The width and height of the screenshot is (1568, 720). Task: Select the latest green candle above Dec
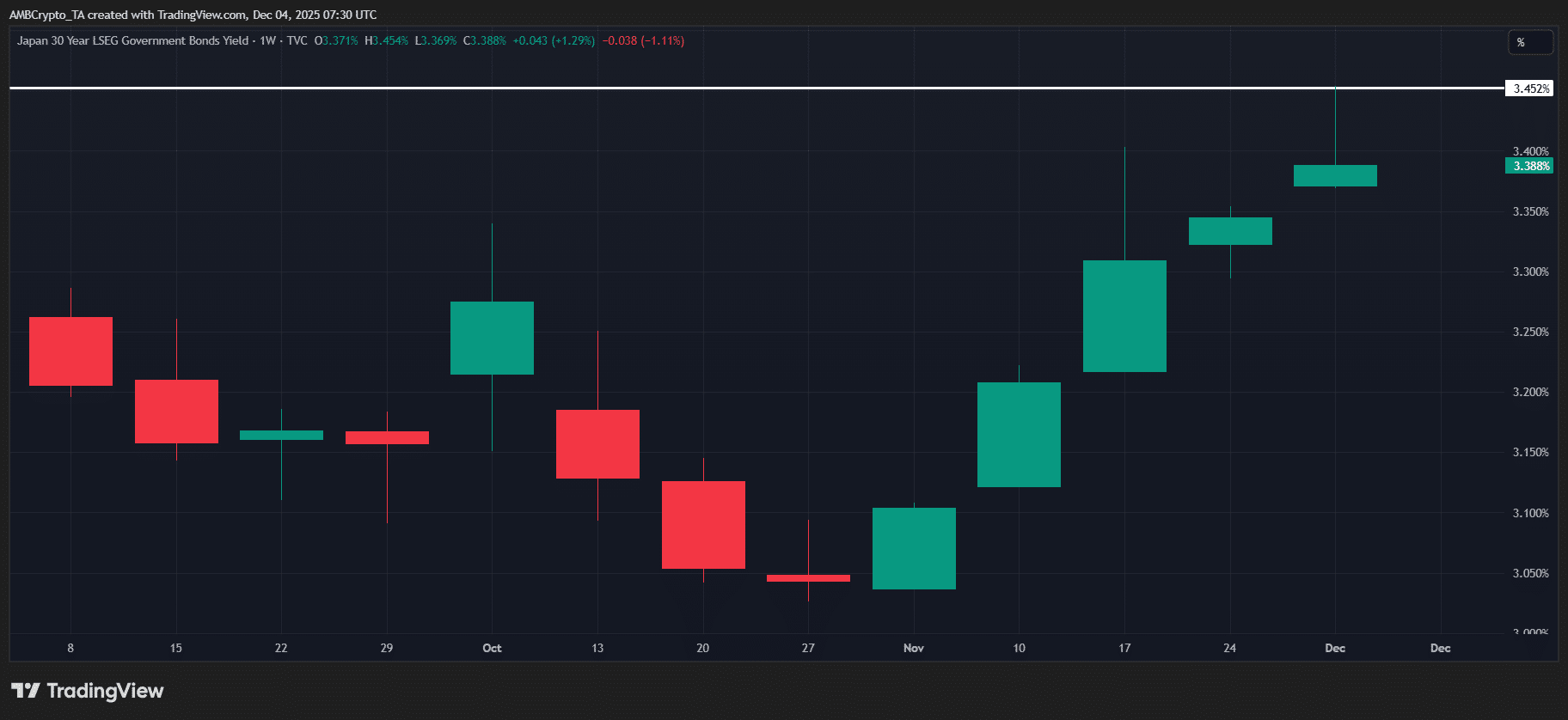click(1335, 175)
